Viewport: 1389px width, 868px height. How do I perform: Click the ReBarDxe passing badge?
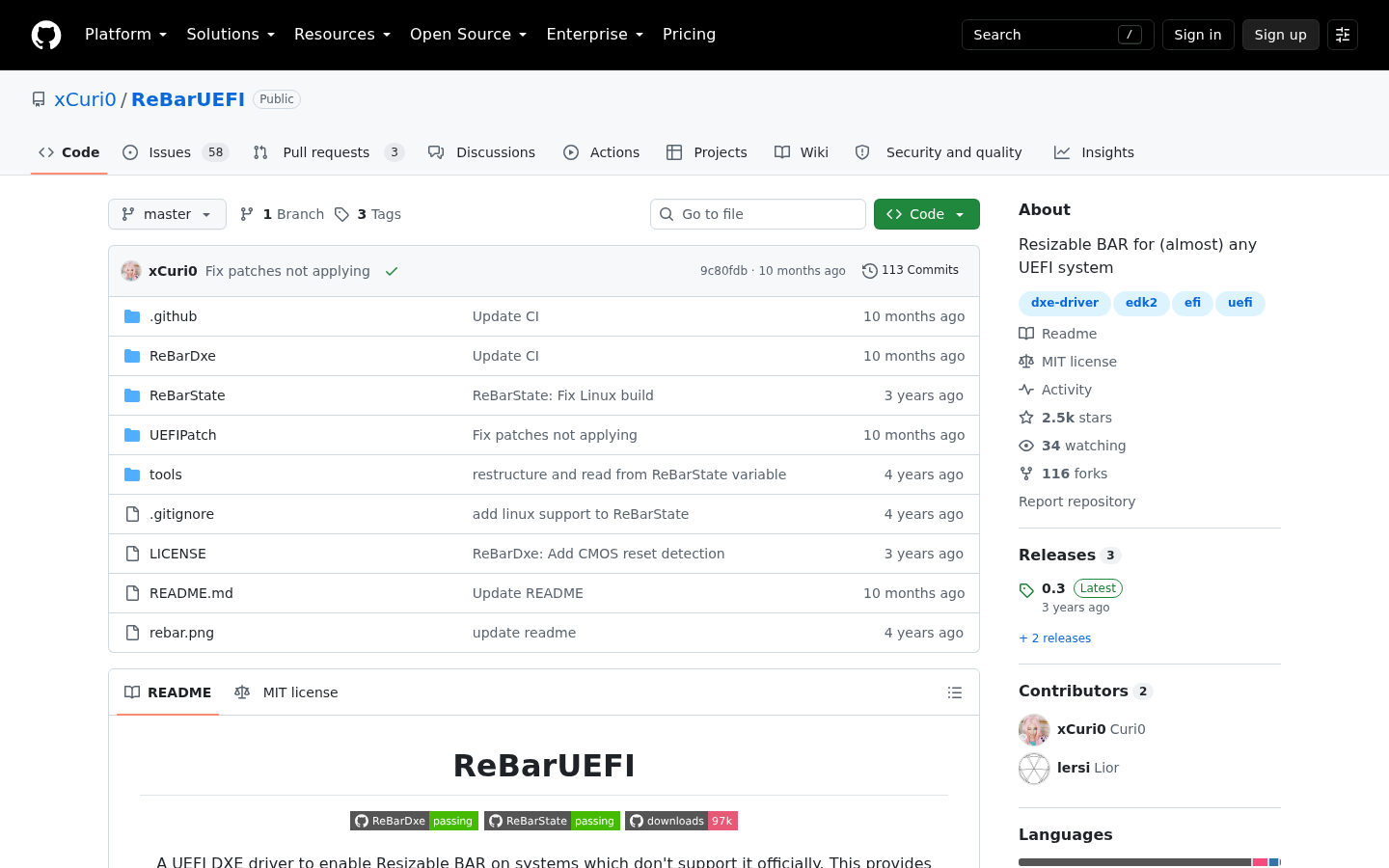coord(414,821)
